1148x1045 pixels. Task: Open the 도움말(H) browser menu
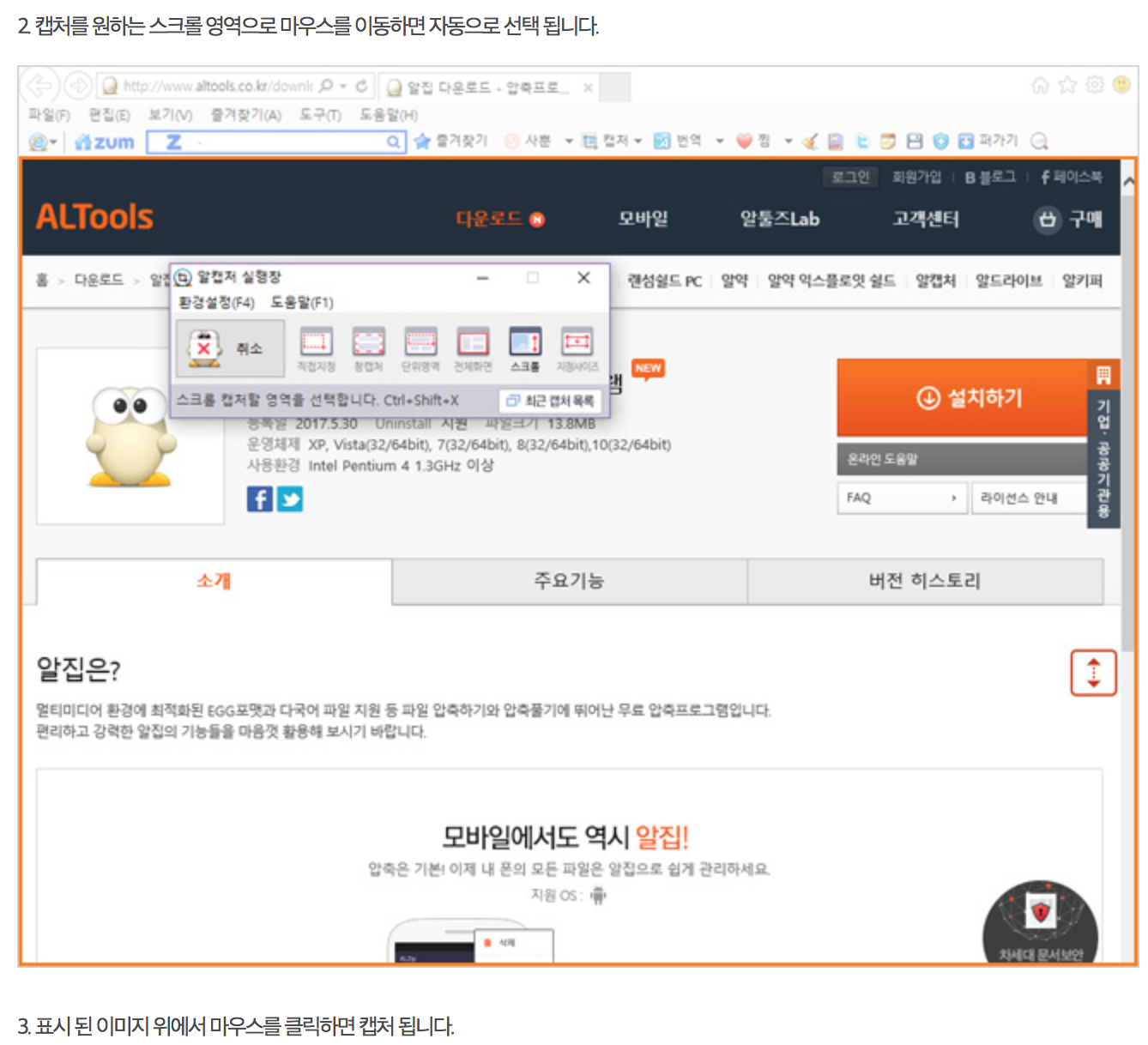click(x=389, y=115)
